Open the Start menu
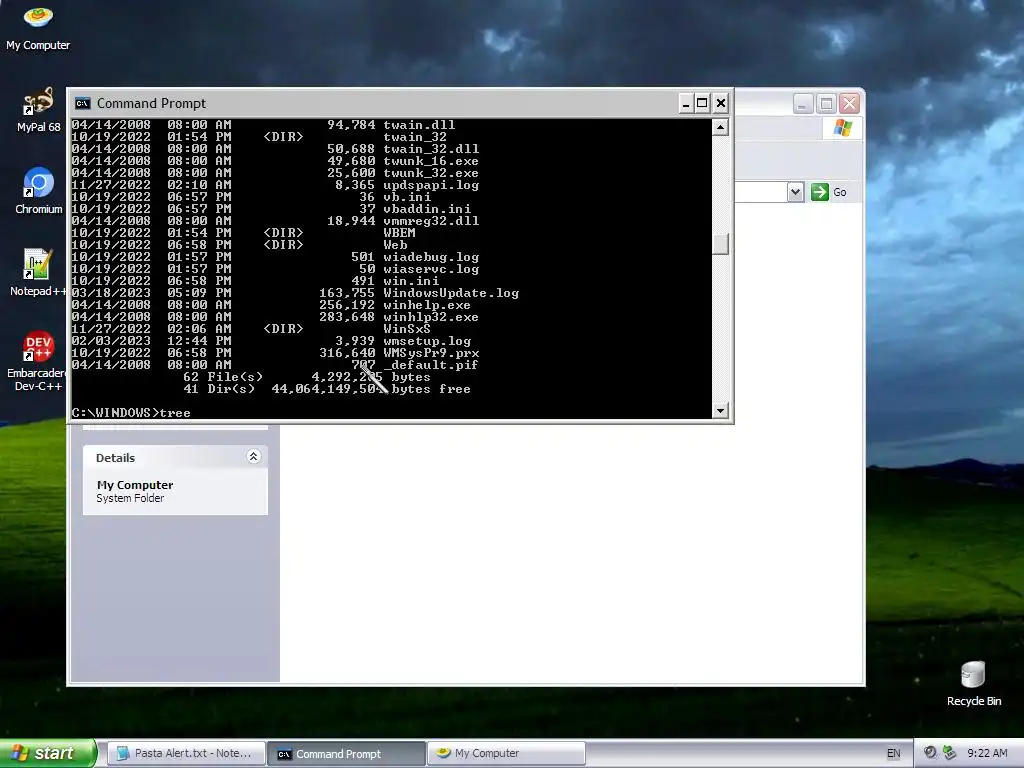The width and height of the screenshot is (1024, 768). click(x=47, y=753)
